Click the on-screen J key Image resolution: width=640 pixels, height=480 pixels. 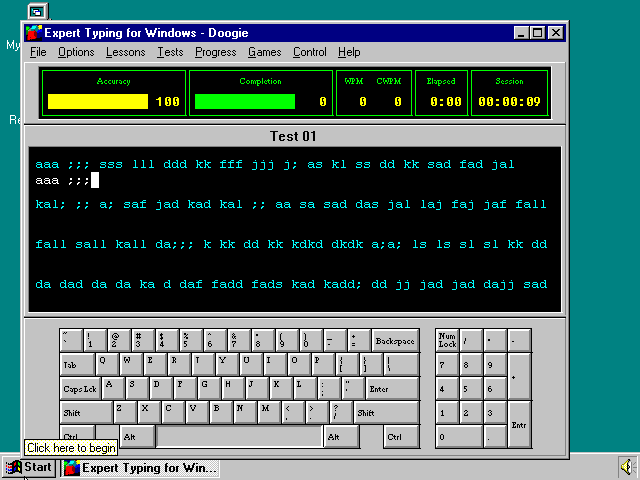tap(257, 389)
